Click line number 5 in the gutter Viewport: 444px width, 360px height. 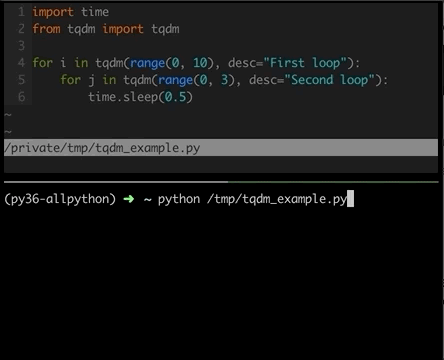tap(21, 80)
